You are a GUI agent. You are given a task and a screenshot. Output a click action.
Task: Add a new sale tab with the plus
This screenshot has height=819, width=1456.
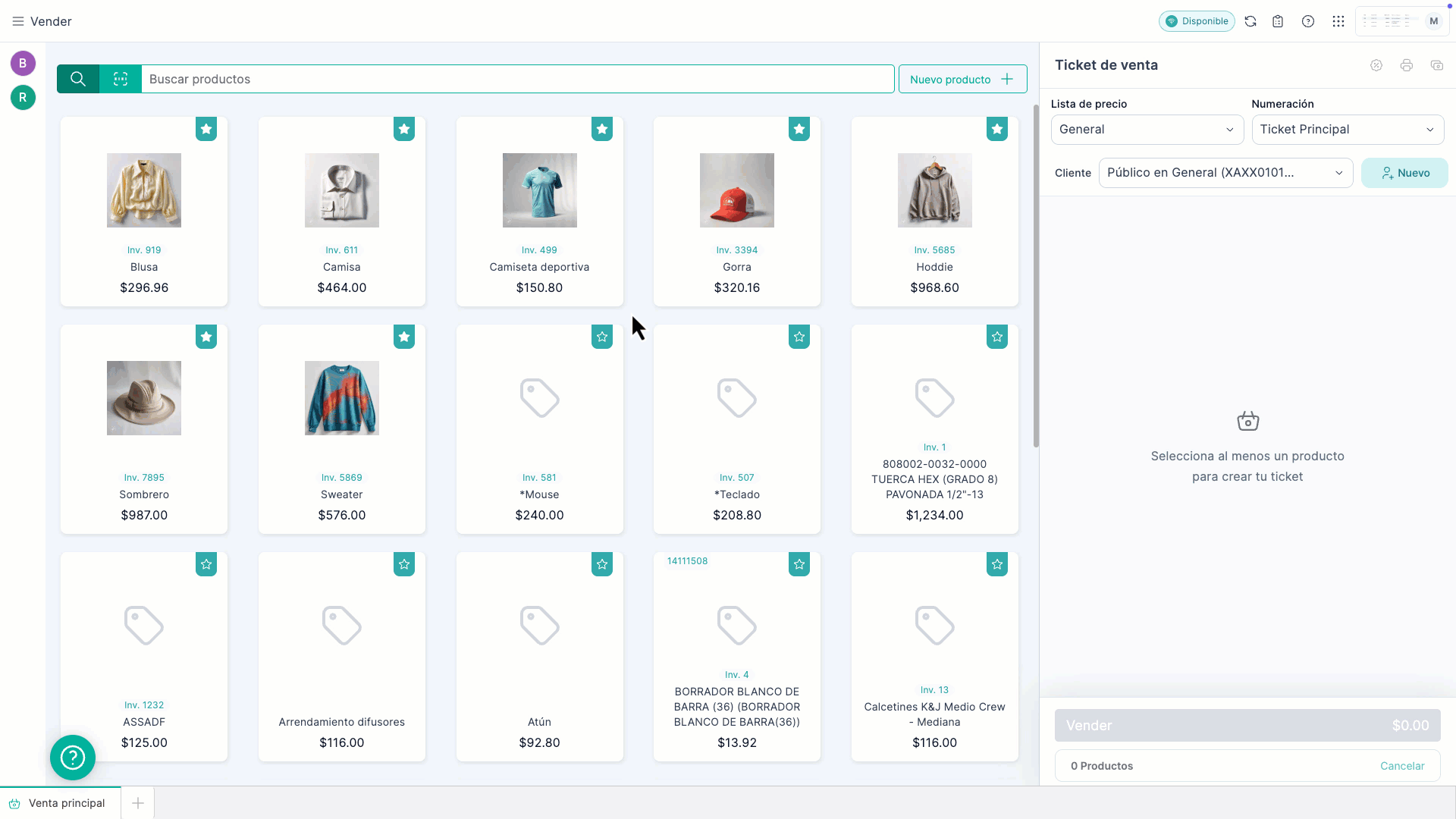(138, 803)
